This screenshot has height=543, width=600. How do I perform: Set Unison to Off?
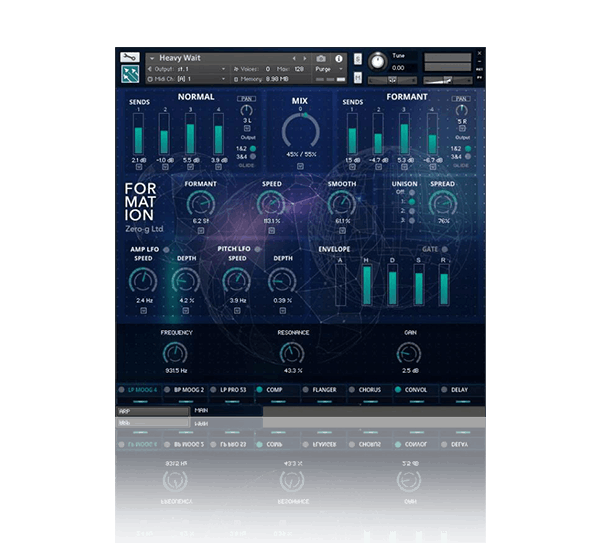412,192
